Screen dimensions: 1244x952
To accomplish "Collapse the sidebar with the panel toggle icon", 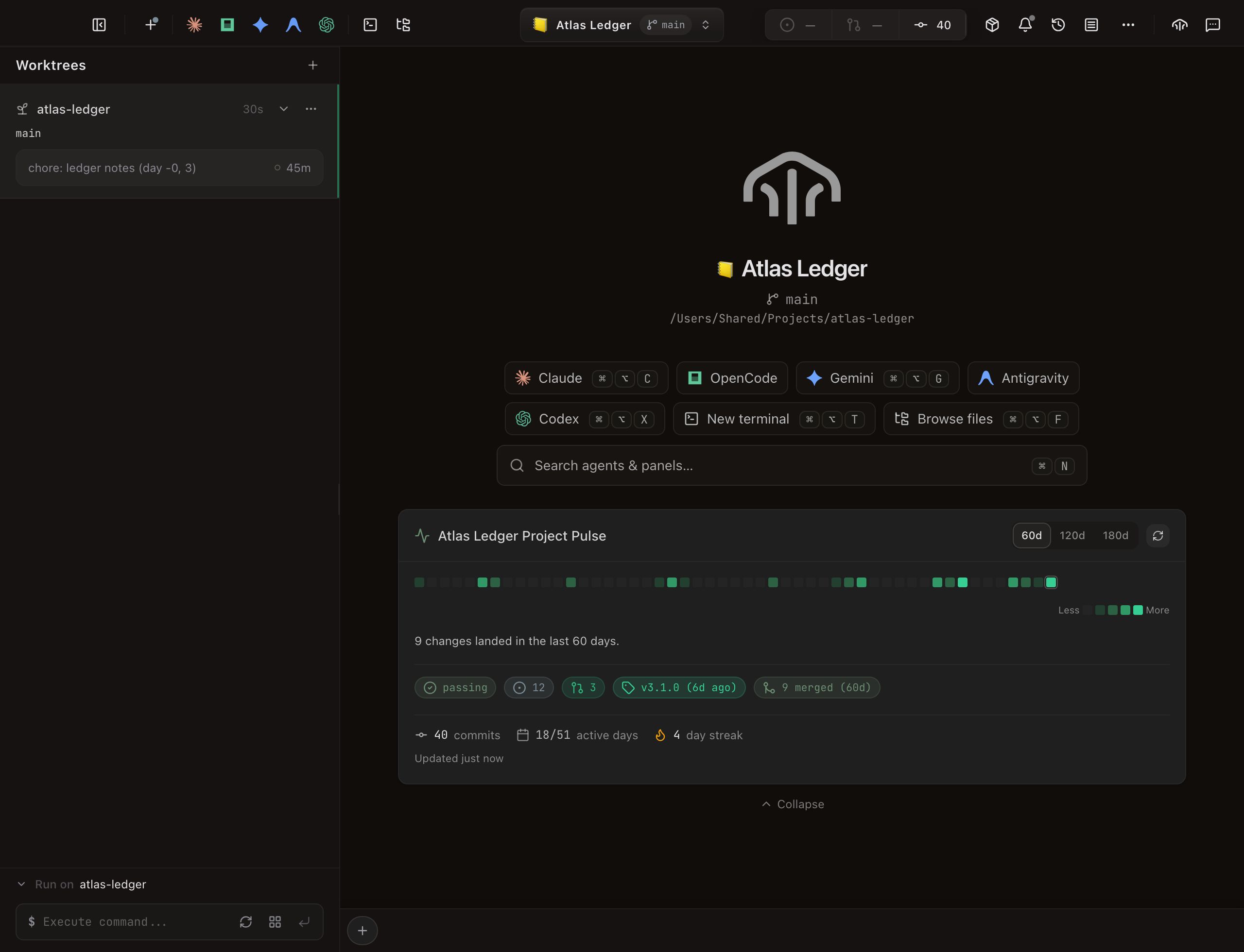I will click(99, 25).
